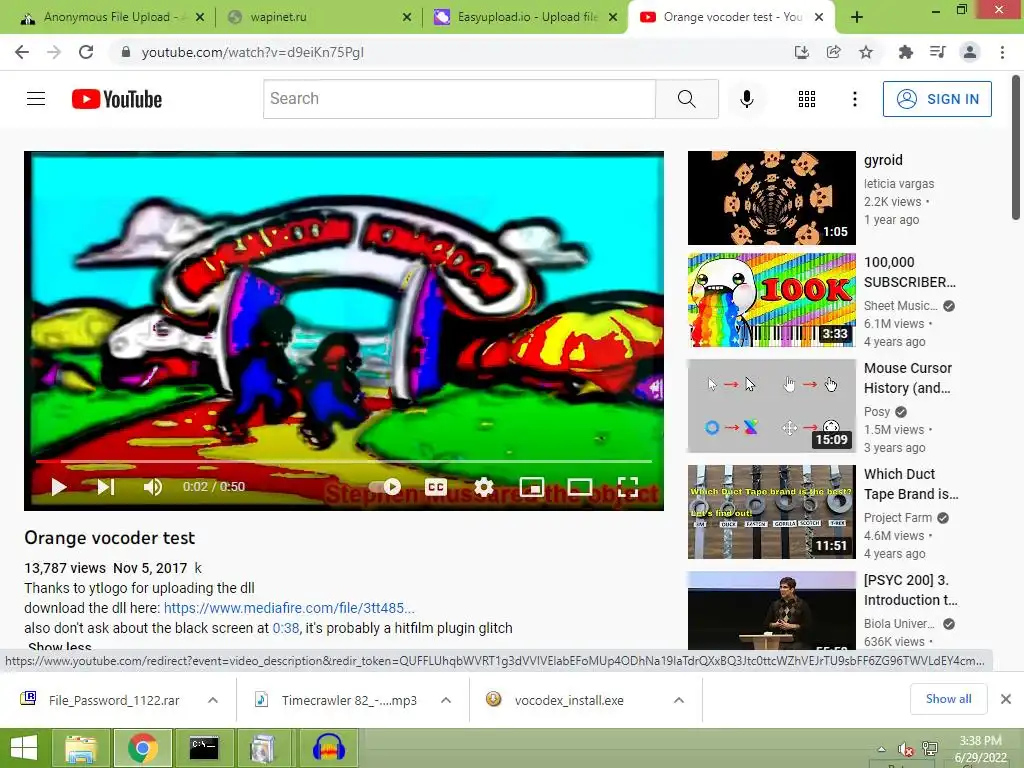The height and width of the screenshot is (768, 1024).
Task: Expand Timecrawler mp3 download options
Action: click(x=446, y=700)
